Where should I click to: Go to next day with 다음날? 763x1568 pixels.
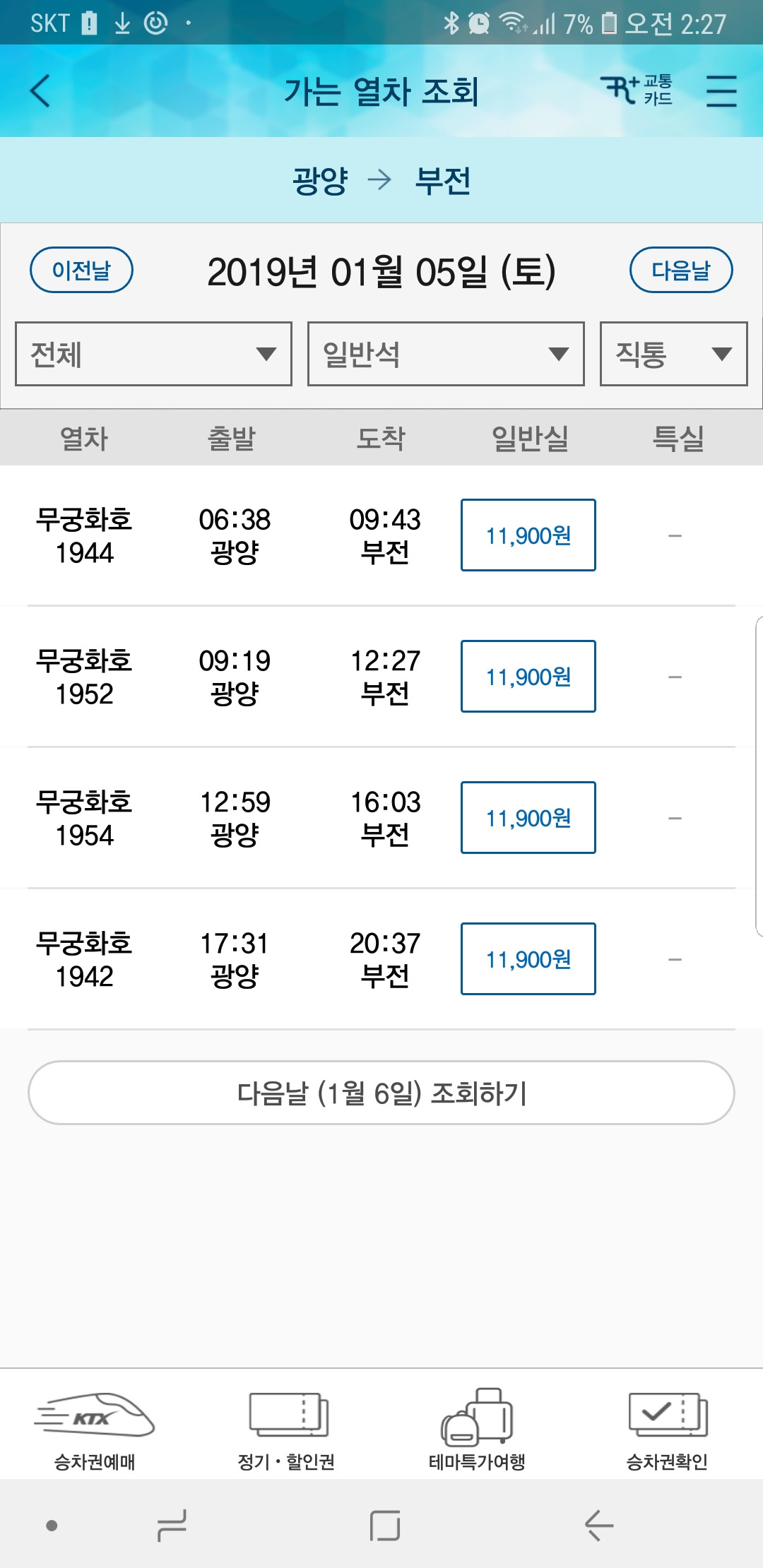(x=681, y=270)
